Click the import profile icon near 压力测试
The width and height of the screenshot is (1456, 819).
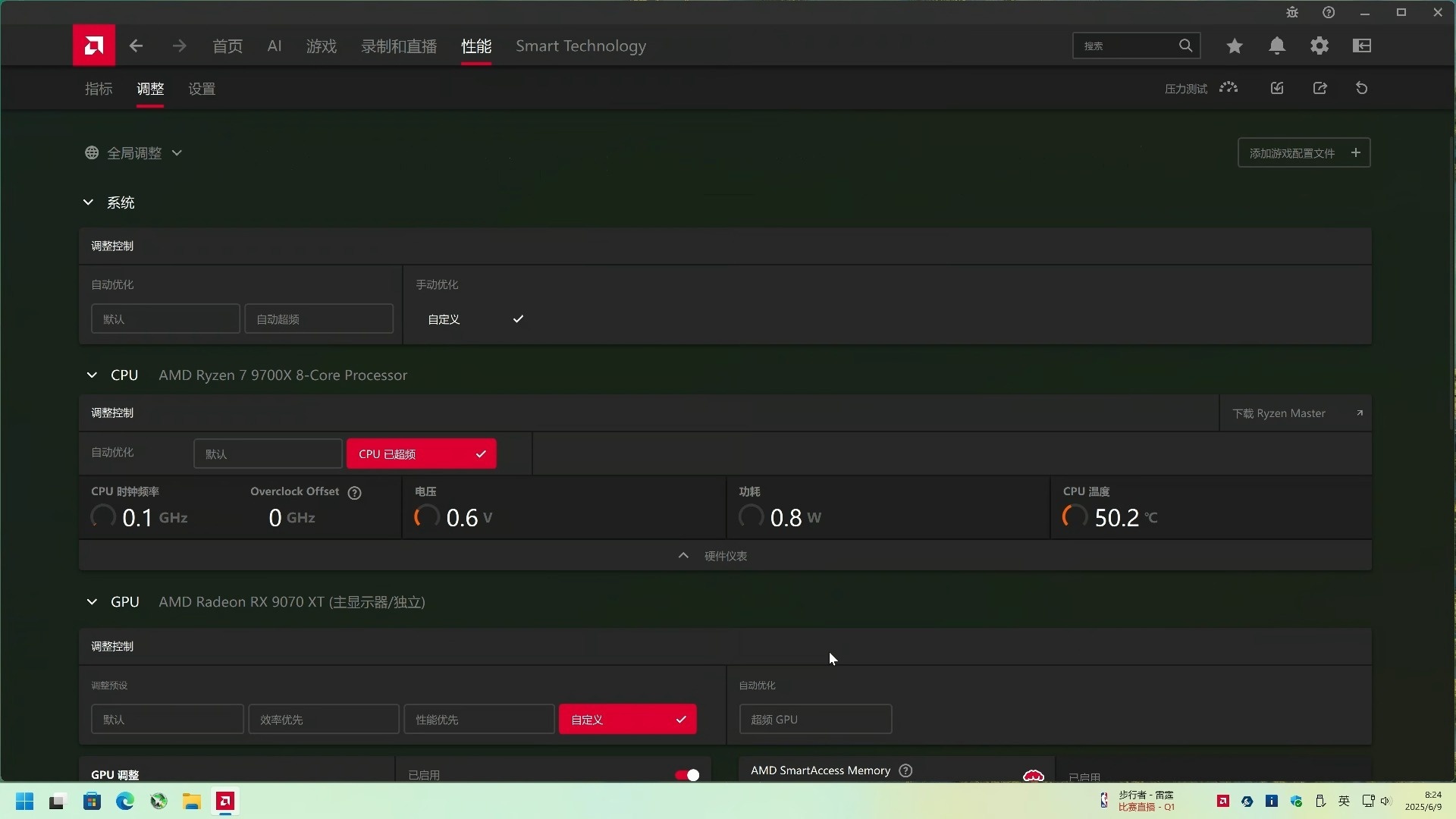point(1277,88)
